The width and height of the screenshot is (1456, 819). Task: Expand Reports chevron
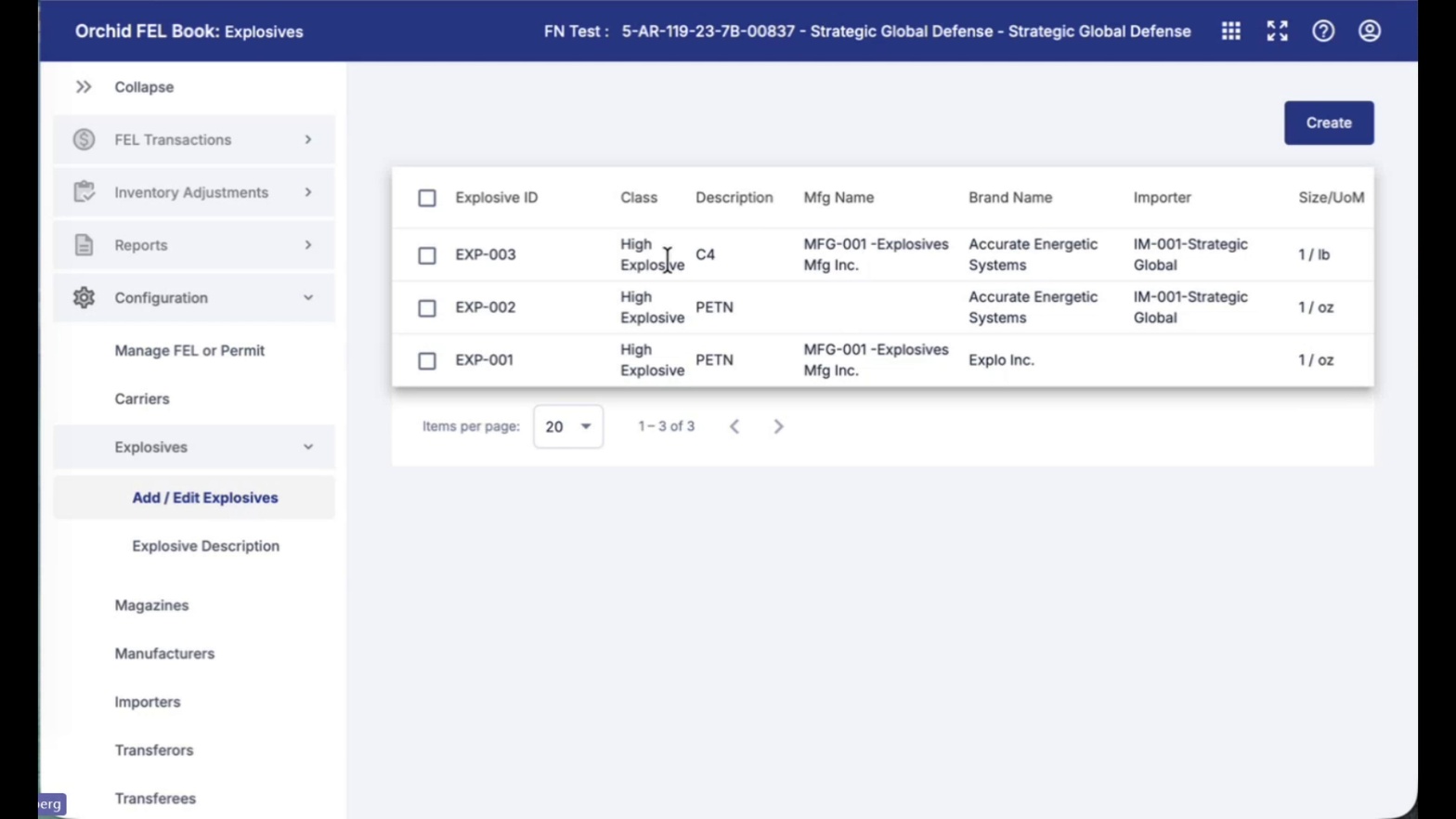[x=308, y=245]
